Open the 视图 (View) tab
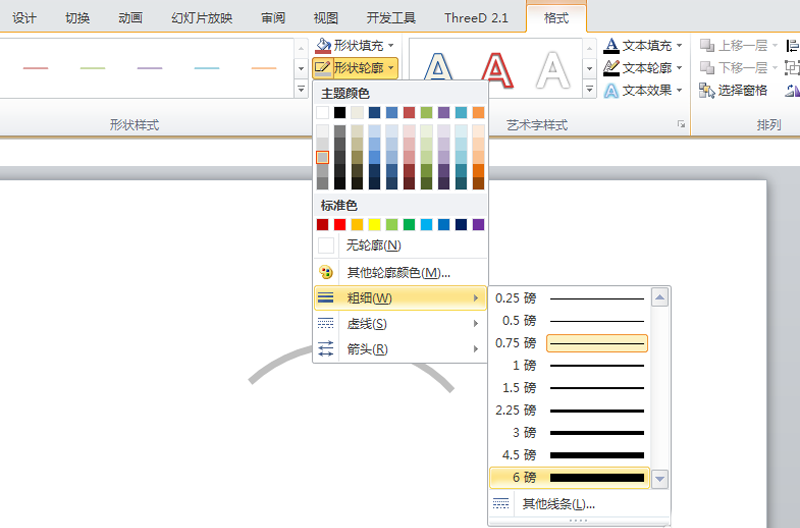Screen dimensions: 800x528 [x=326, y=18]
